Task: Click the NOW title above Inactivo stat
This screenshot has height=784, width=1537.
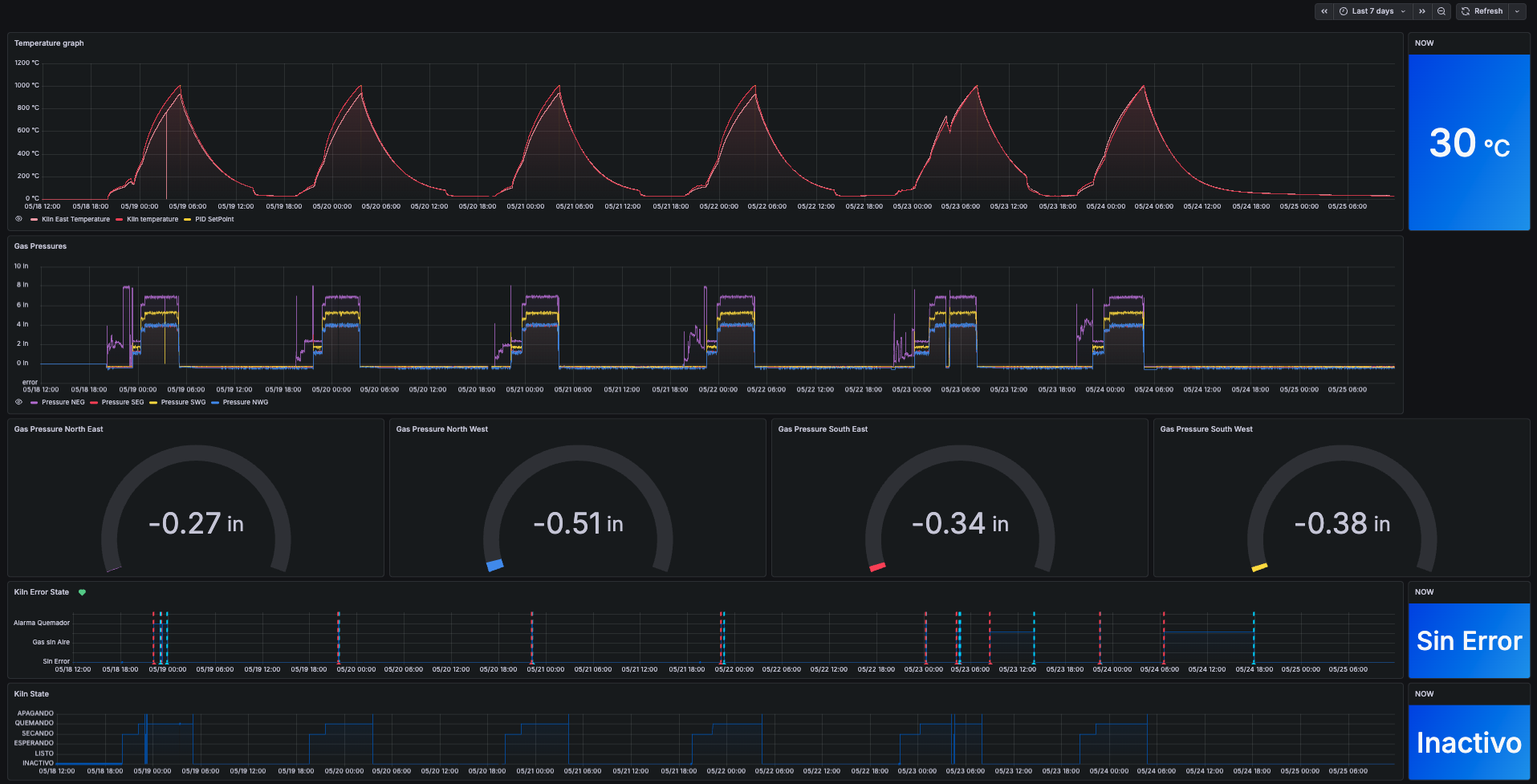Action: click(x=1424, y=694)
